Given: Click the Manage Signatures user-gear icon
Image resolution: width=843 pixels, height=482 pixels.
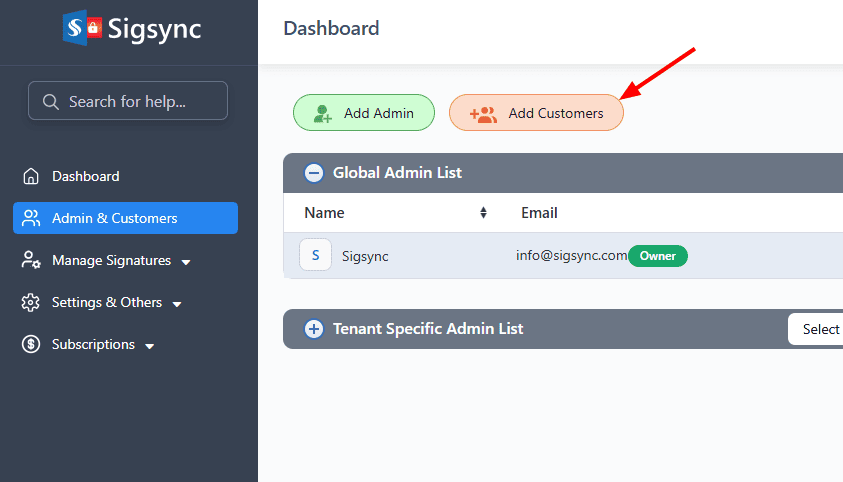Looking at the screenshot, I should 31,260.
